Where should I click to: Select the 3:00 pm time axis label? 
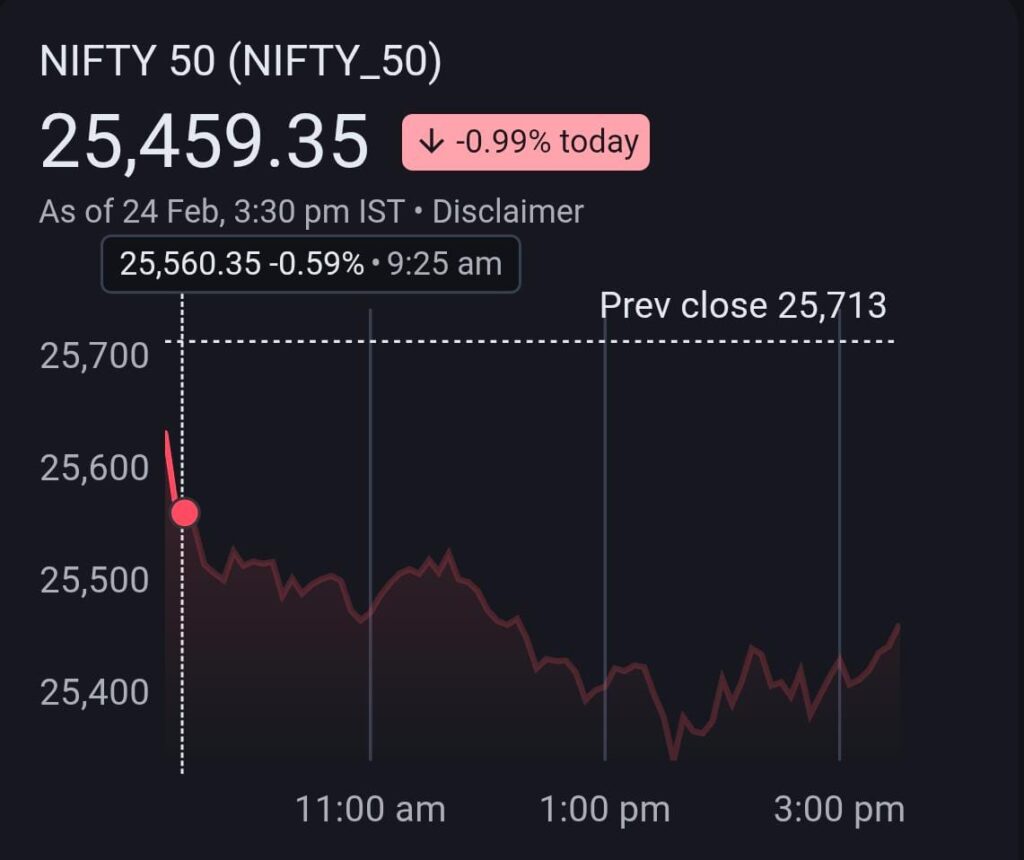tap(839, 809)
